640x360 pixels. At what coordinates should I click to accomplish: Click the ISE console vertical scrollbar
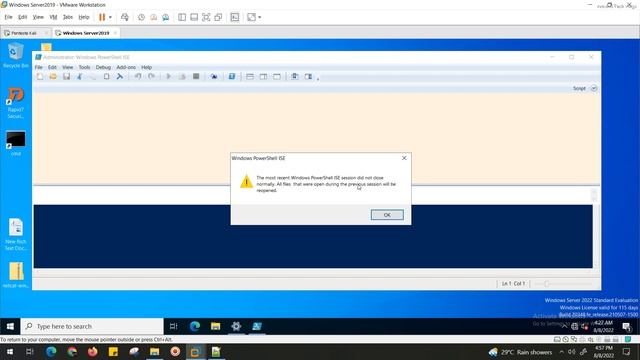click(x=595, y=236)
